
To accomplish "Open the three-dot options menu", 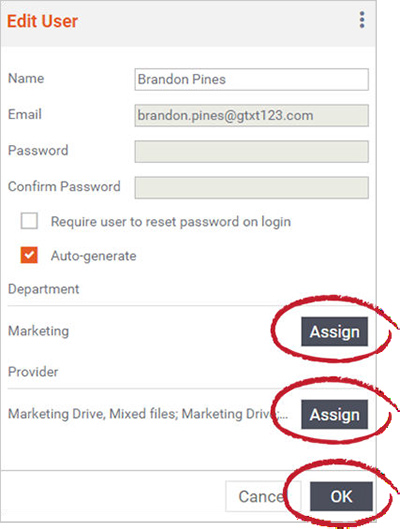I will click(362, 20).
